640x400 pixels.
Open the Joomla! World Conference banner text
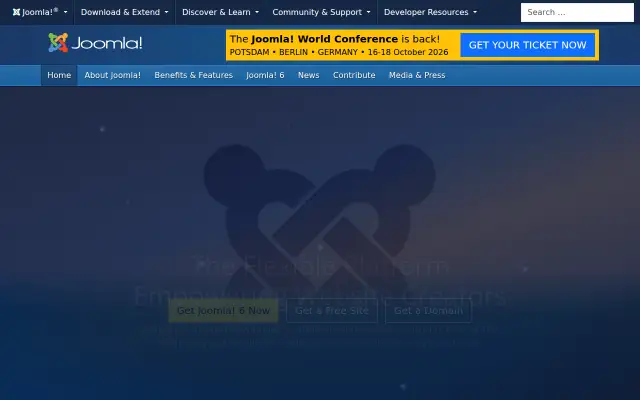point(339,45)
